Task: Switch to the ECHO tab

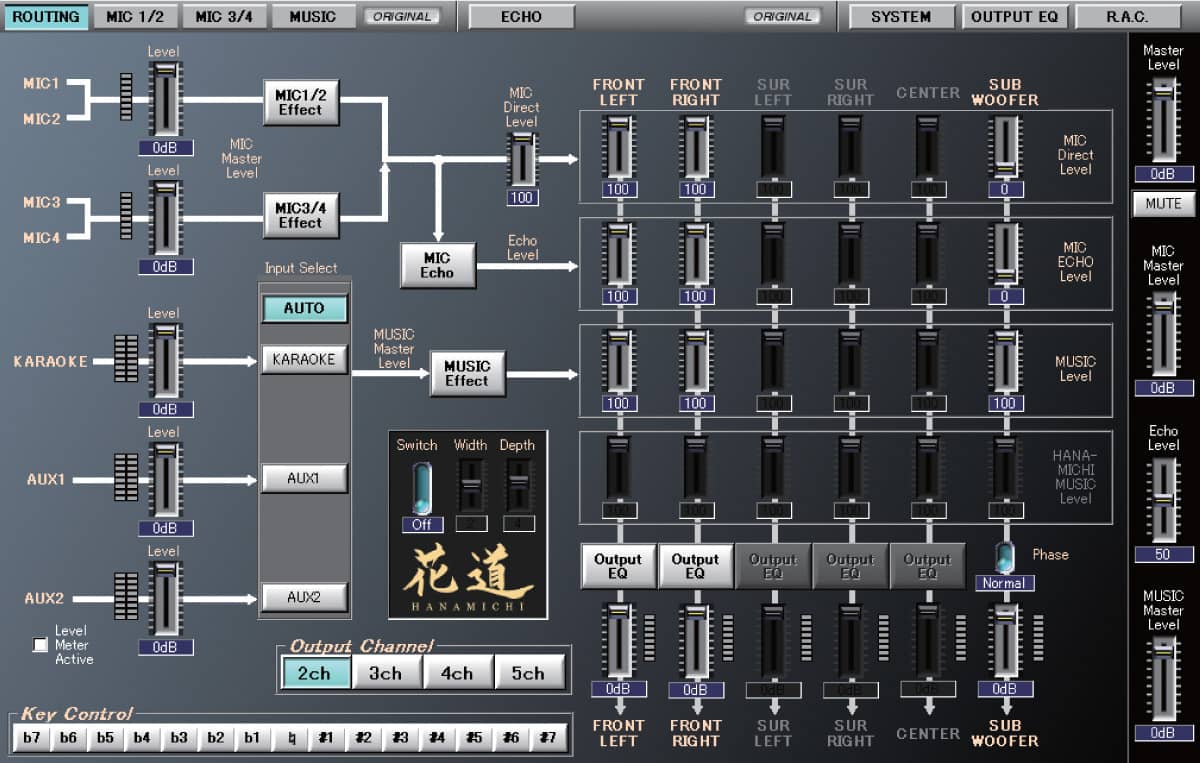Action: click(x=522, y=16)
